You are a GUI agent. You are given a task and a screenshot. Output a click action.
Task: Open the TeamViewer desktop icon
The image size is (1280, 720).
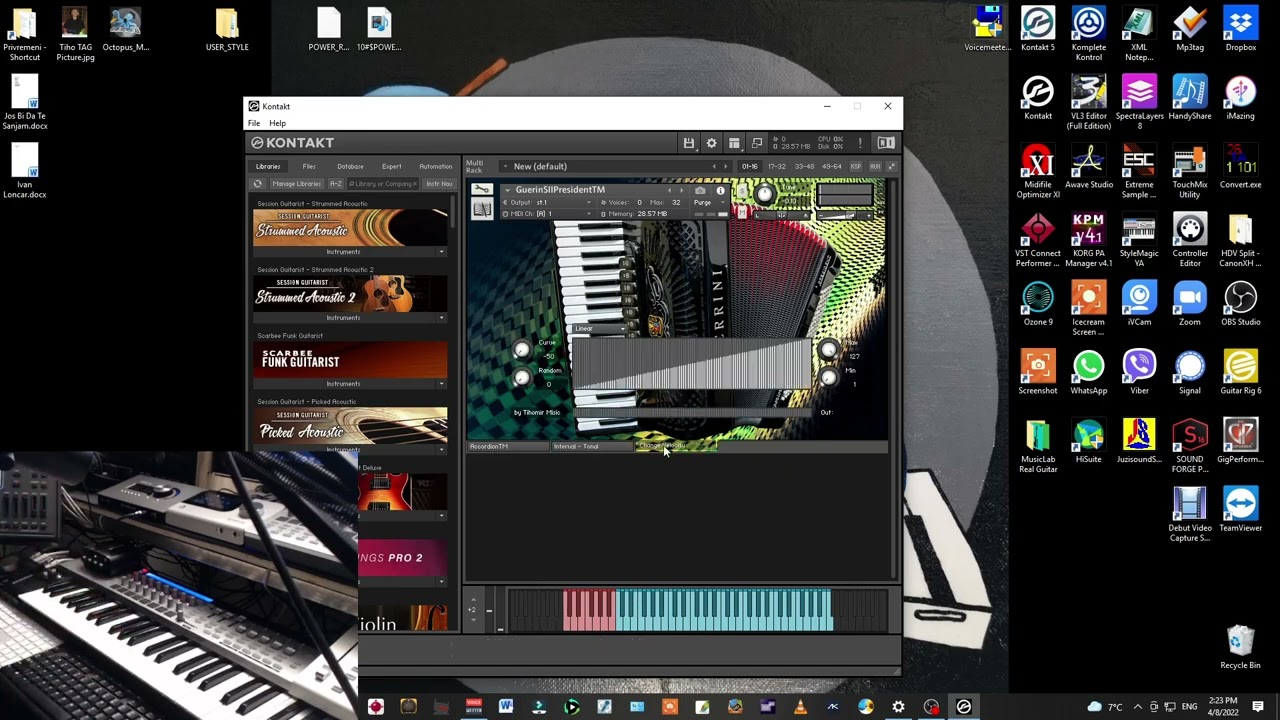coord(1240,509)
